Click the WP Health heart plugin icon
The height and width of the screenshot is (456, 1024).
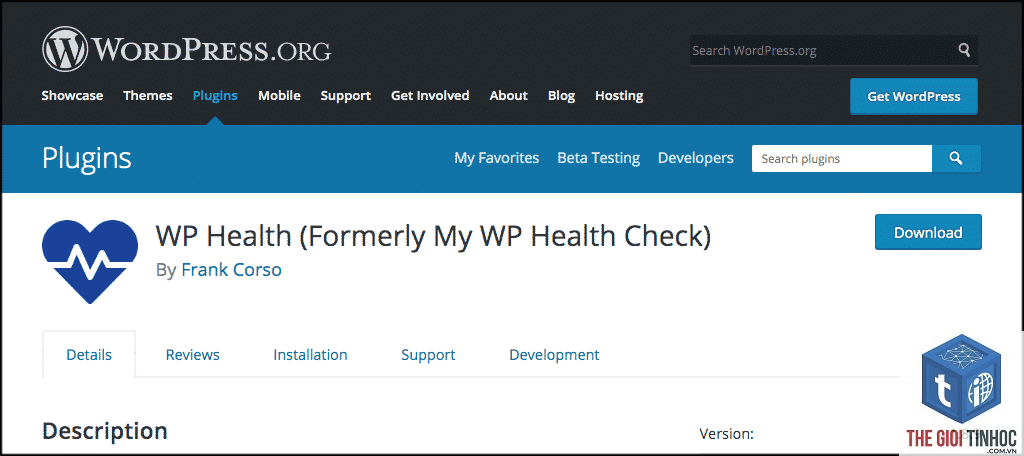coord(90,261)
